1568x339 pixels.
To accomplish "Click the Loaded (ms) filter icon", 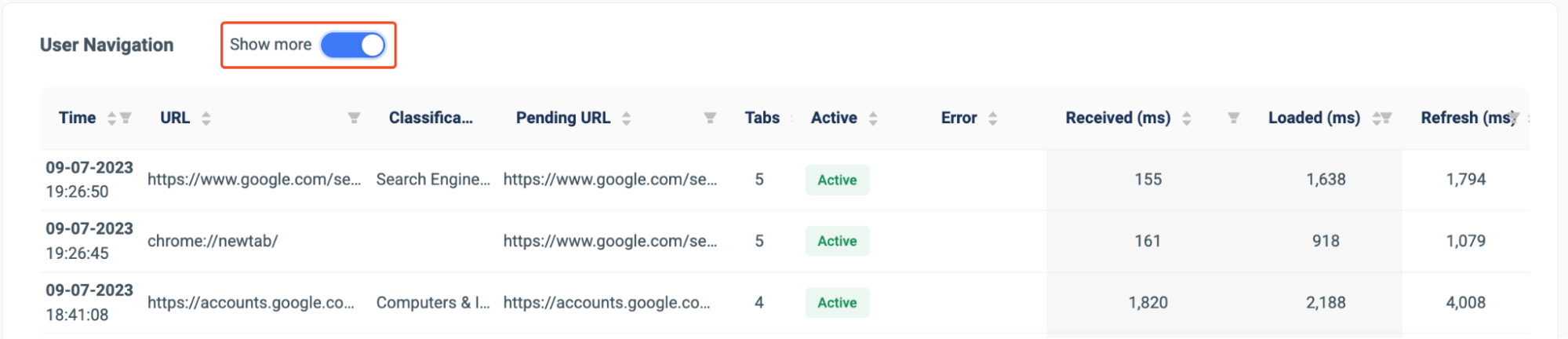I will (1386, 118).
